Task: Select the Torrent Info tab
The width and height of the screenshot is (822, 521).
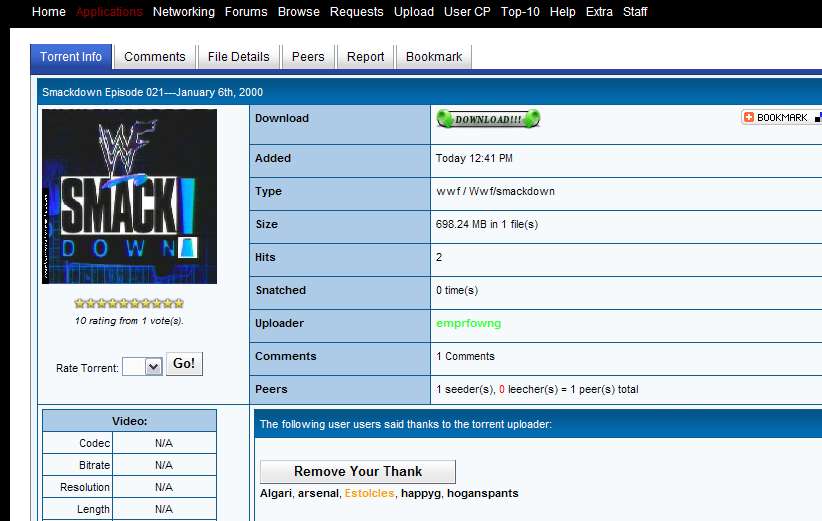Action: (71, 57)
